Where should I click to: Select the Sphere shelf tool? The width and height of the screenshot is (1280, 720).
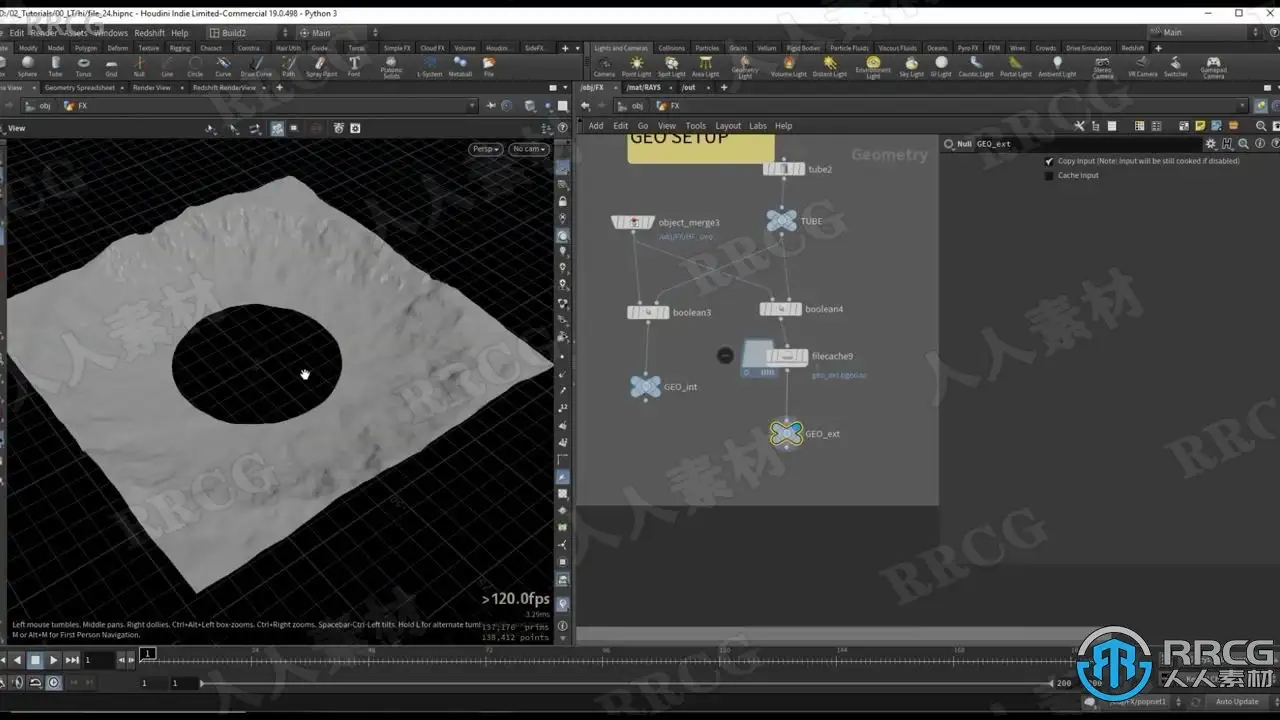tap(27, 66)
